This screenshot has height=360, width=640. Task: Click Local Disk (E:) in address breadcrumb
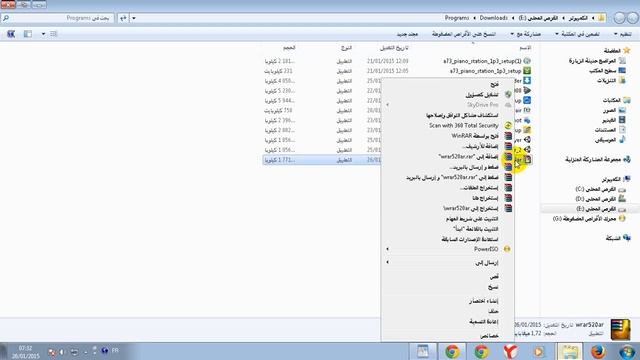[538, 18]
